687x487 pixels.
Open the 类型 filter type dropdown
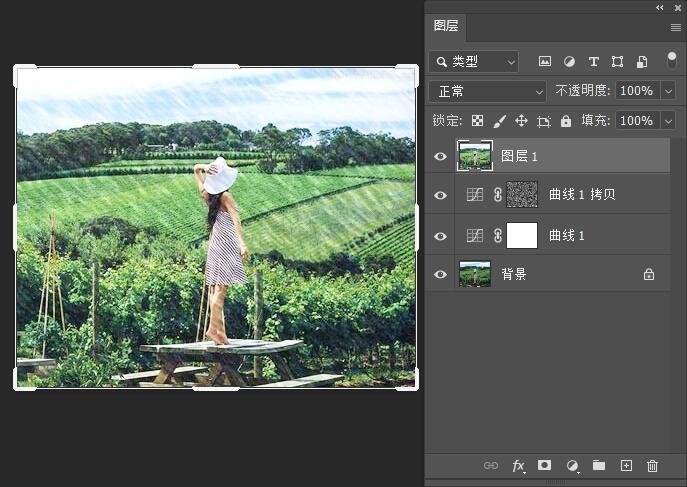pos(474,62)
